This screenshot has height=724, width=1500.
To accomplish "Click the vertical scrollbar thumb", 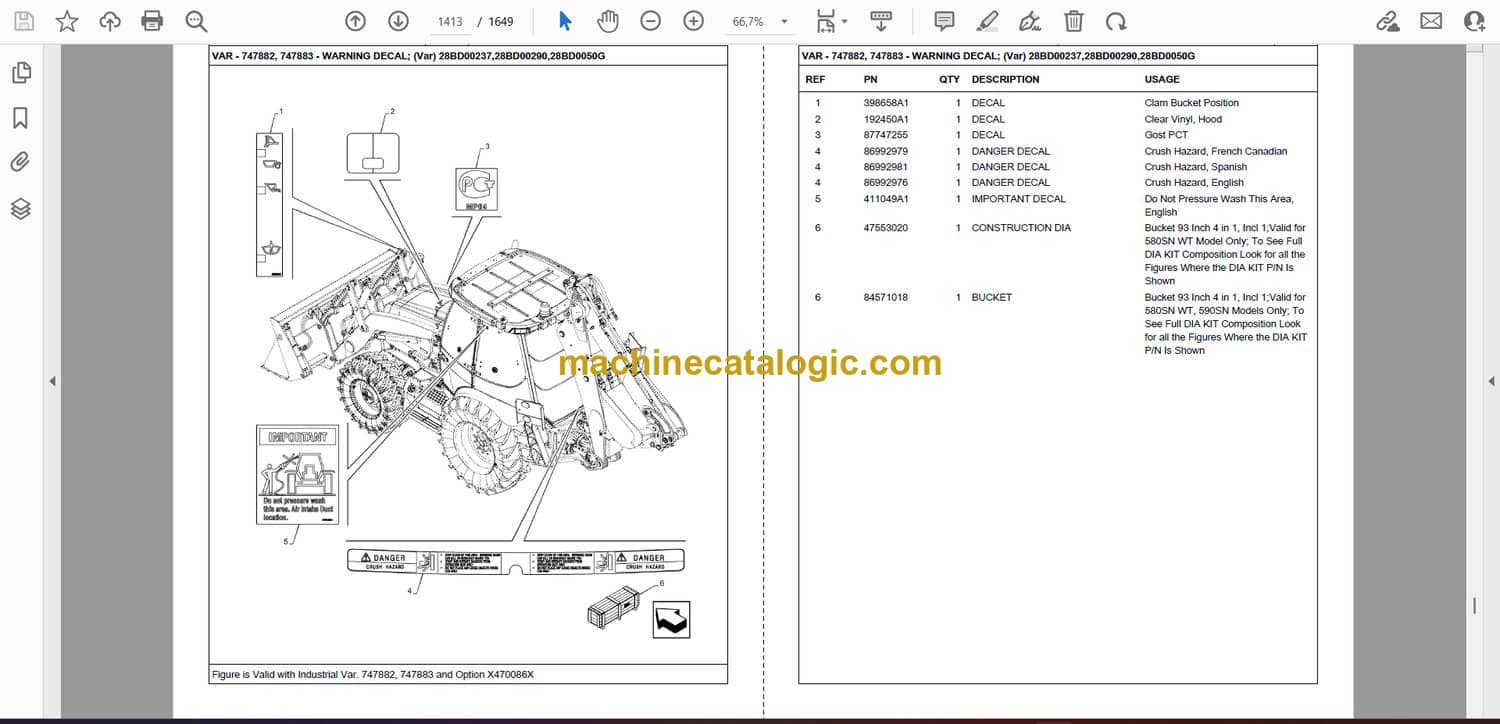I will (1474, 606).
